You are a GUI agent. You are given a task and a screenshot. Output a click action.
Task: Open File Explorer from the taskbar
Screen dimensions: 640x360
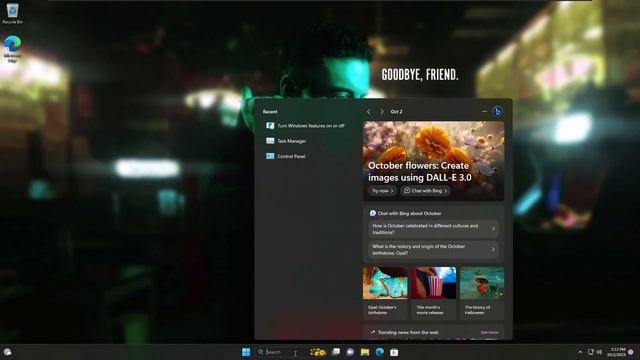coord(365,352)
